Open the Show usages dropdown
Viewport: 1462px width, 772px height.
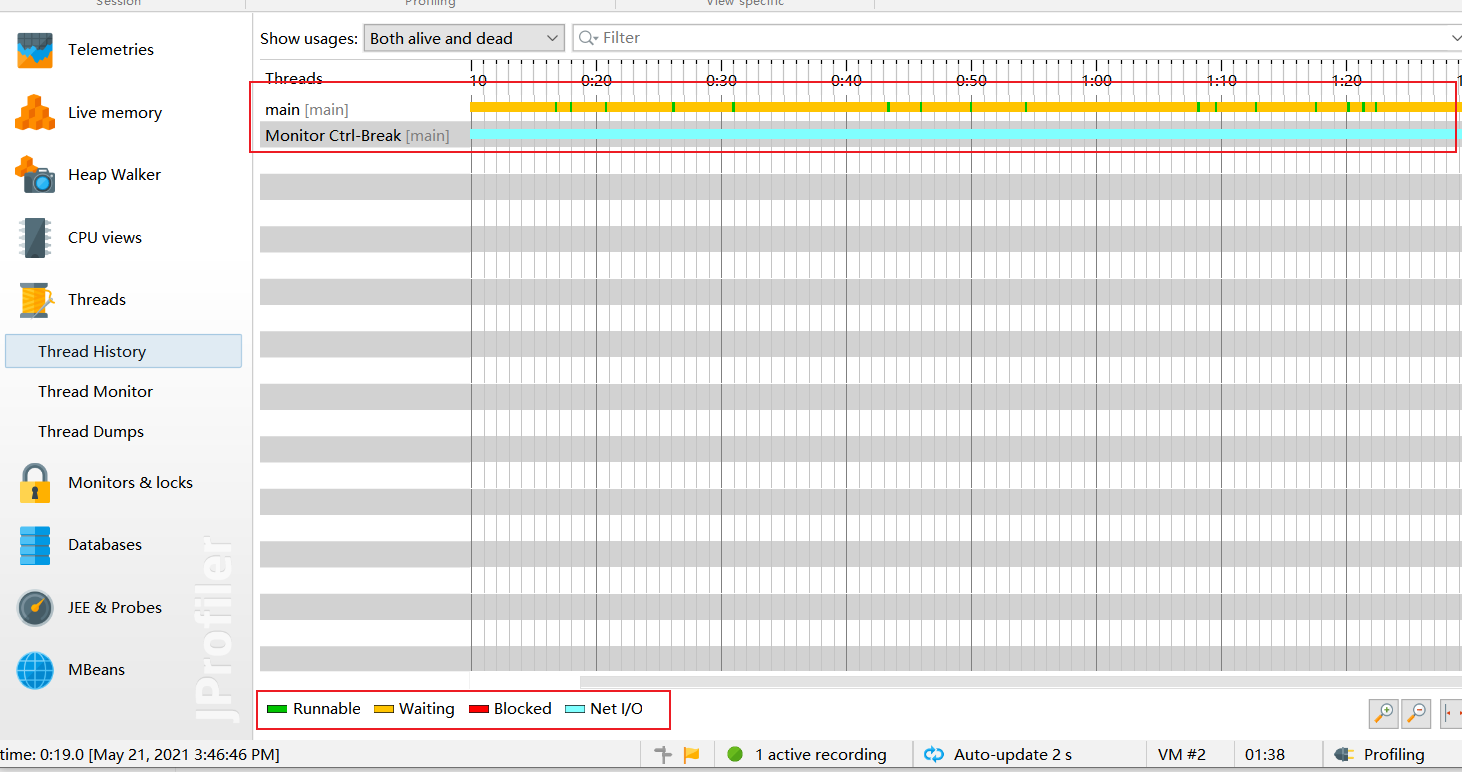click(x=464, y=38)
